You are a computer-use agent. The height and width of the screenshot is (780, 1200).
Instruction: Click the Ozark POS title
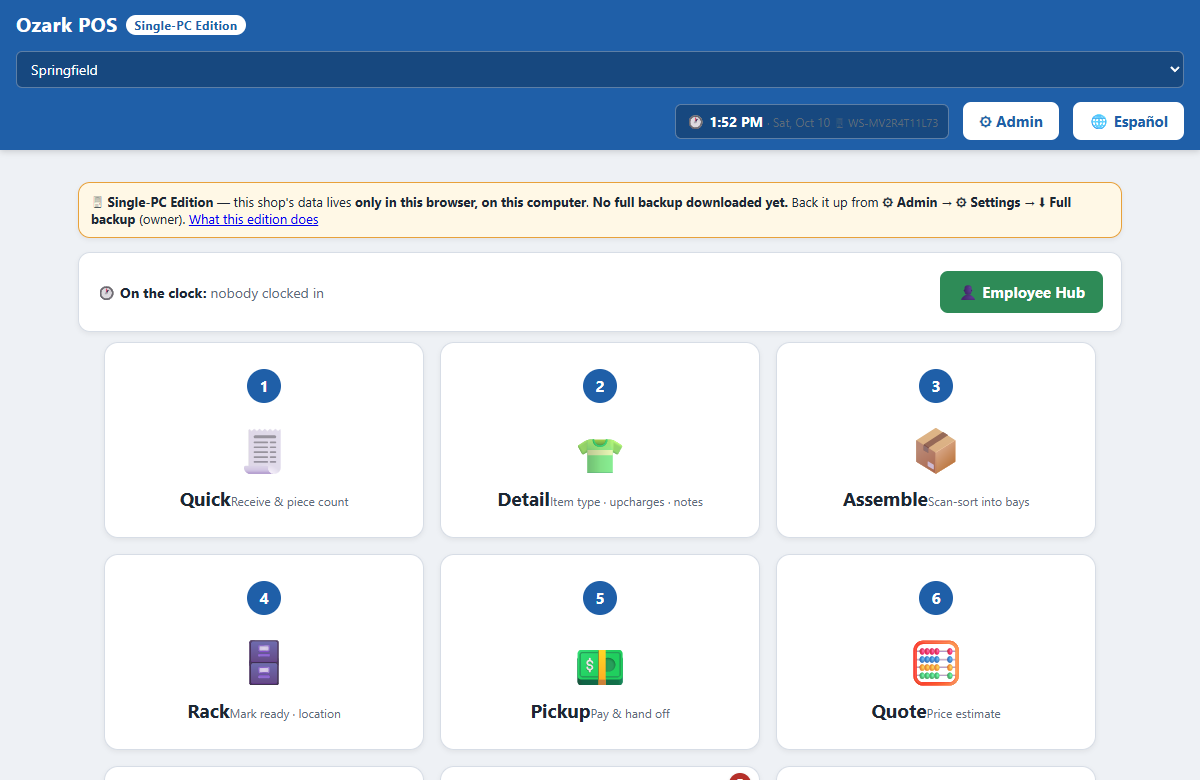[x=66, y=25]
